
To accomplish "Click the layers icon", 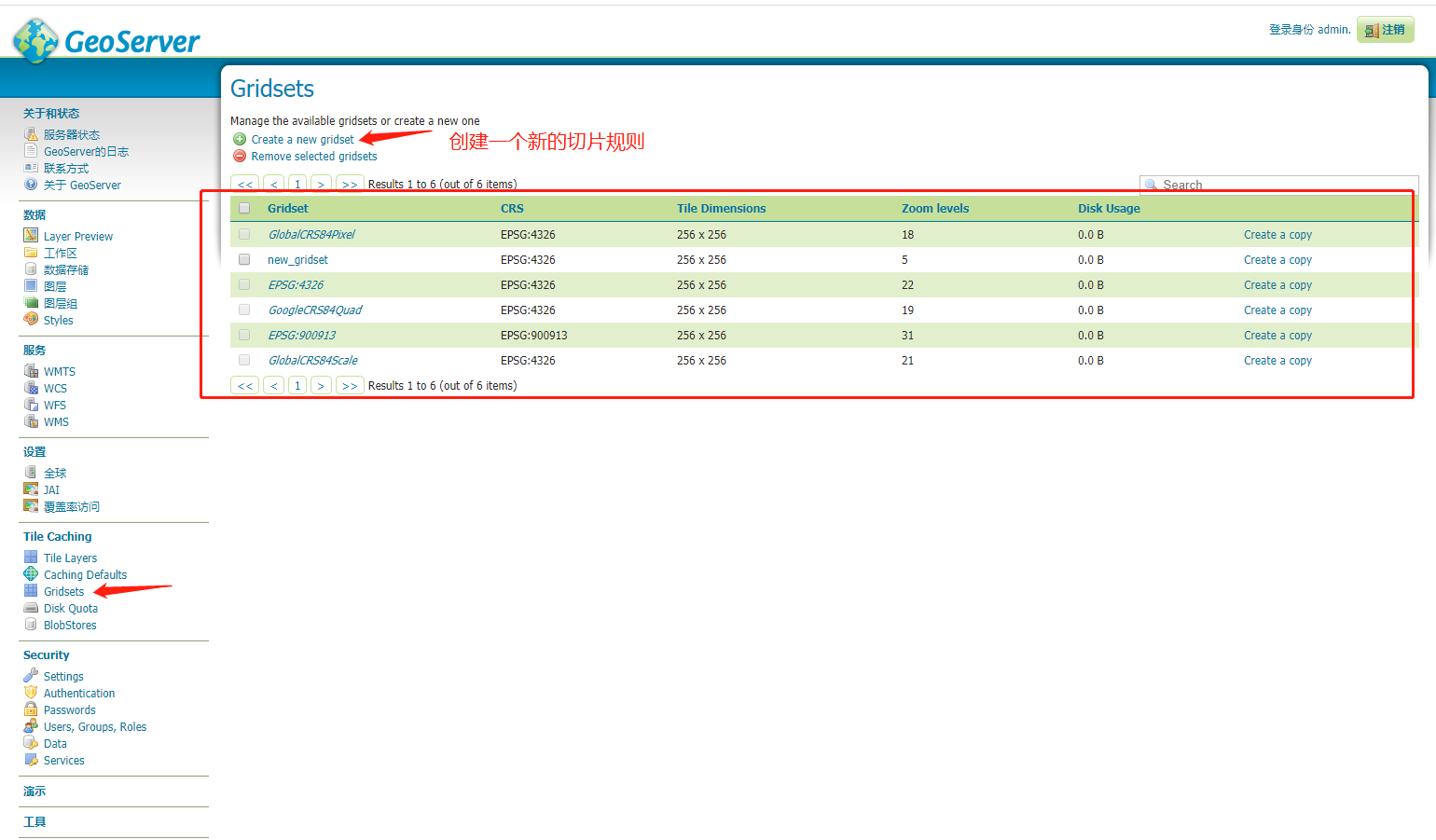I will tap(31, 286).
